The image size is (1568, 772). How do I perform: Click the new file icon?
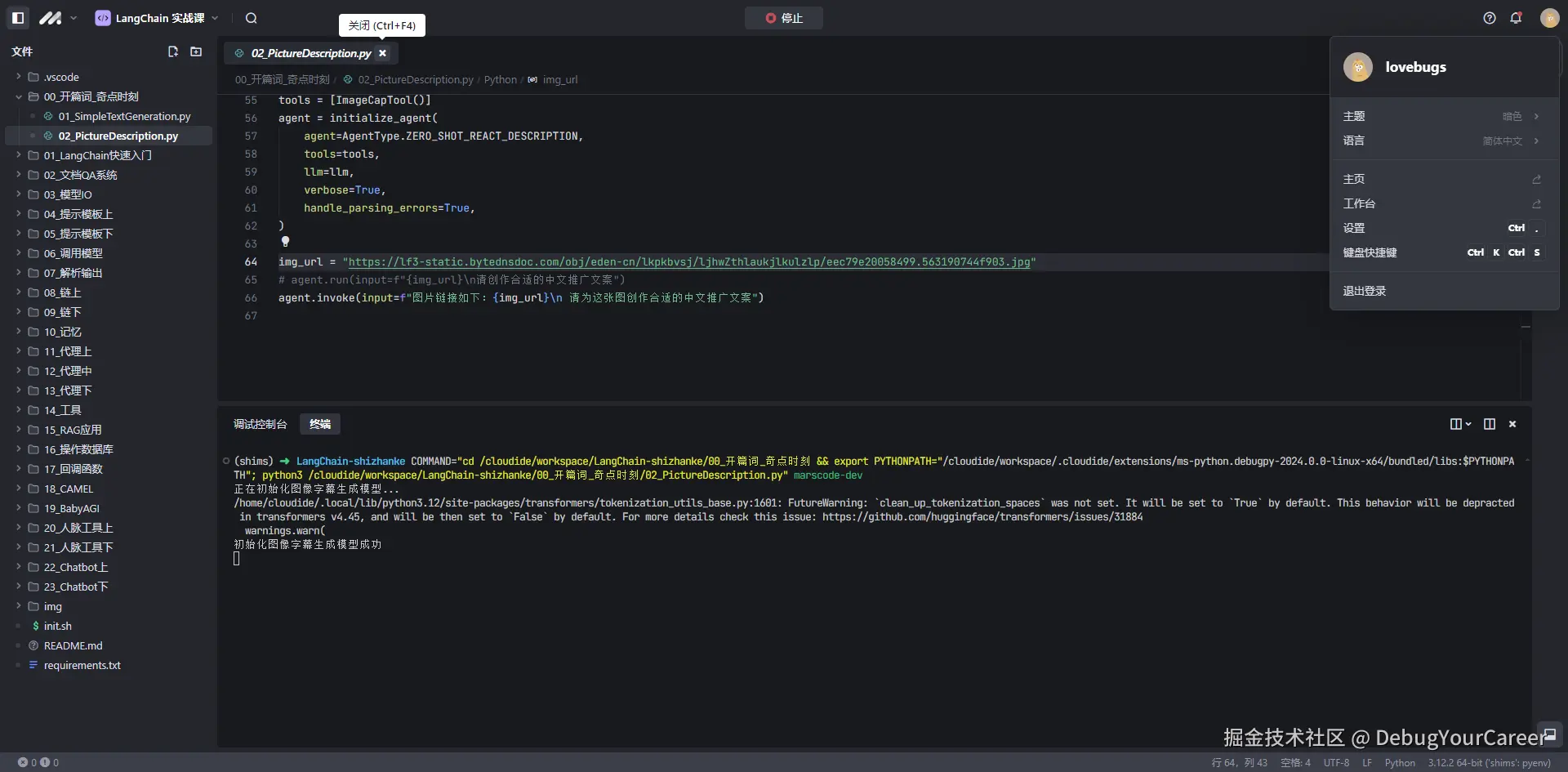click(x=173, y=51)
